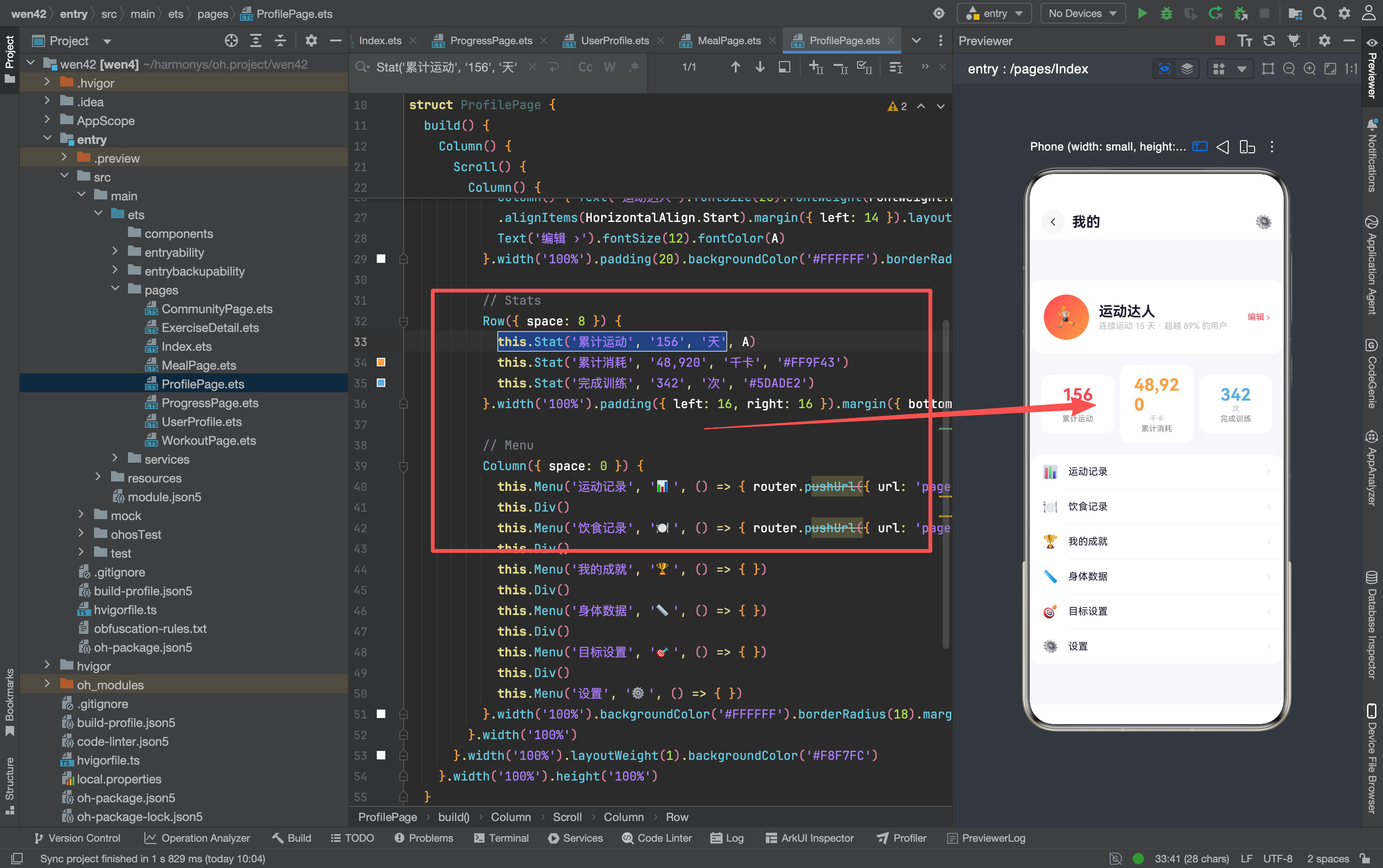Toggle Match Case (Cc) search option
The height and width of the screenshot is (868, 1383).
point(585,67)
